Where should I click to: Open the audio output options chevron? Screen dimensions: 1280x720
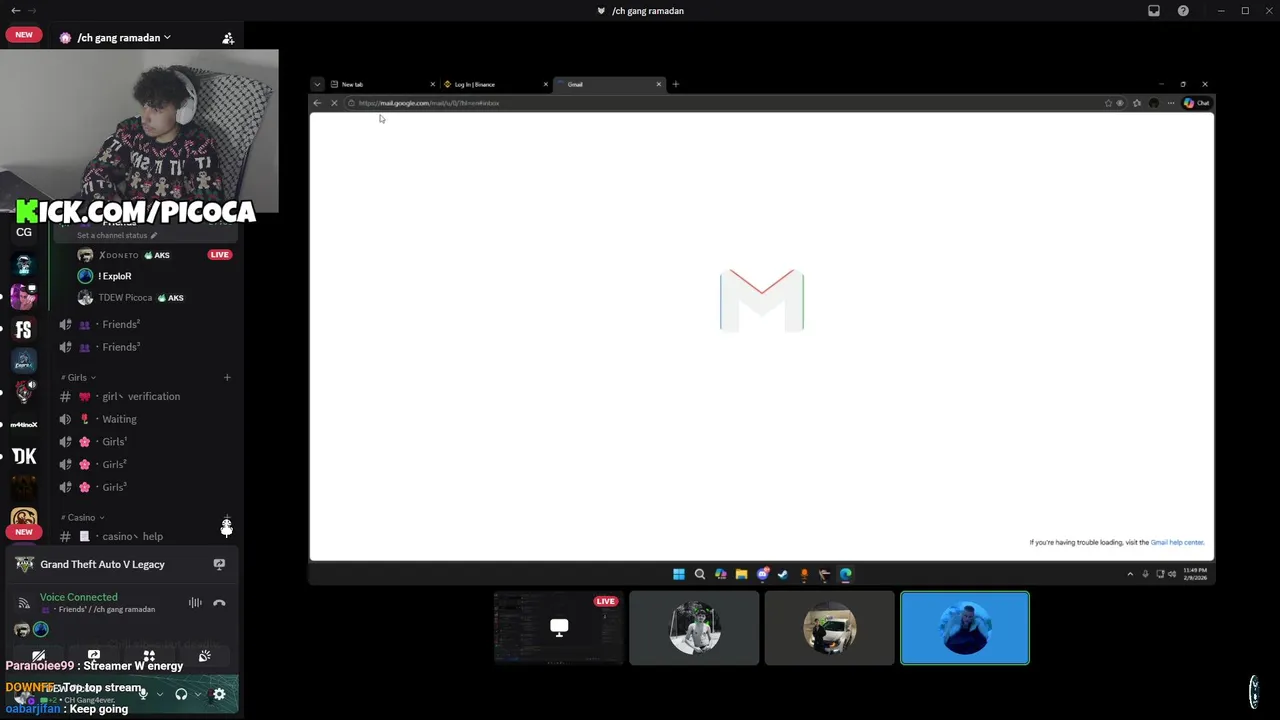pyautogui.click(x=198, y=694)
